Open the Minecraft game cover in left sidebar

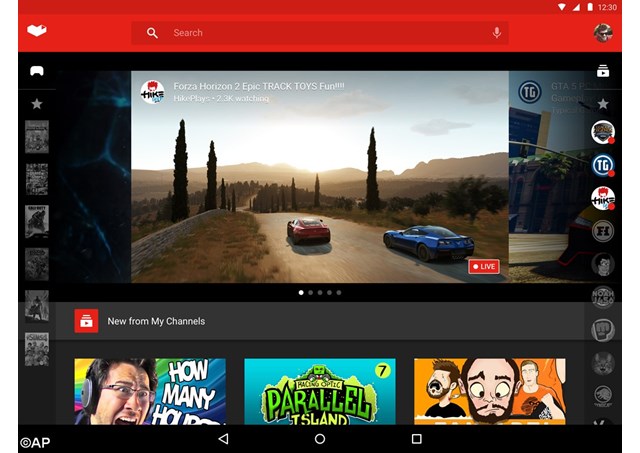click(x=37, y=137)
